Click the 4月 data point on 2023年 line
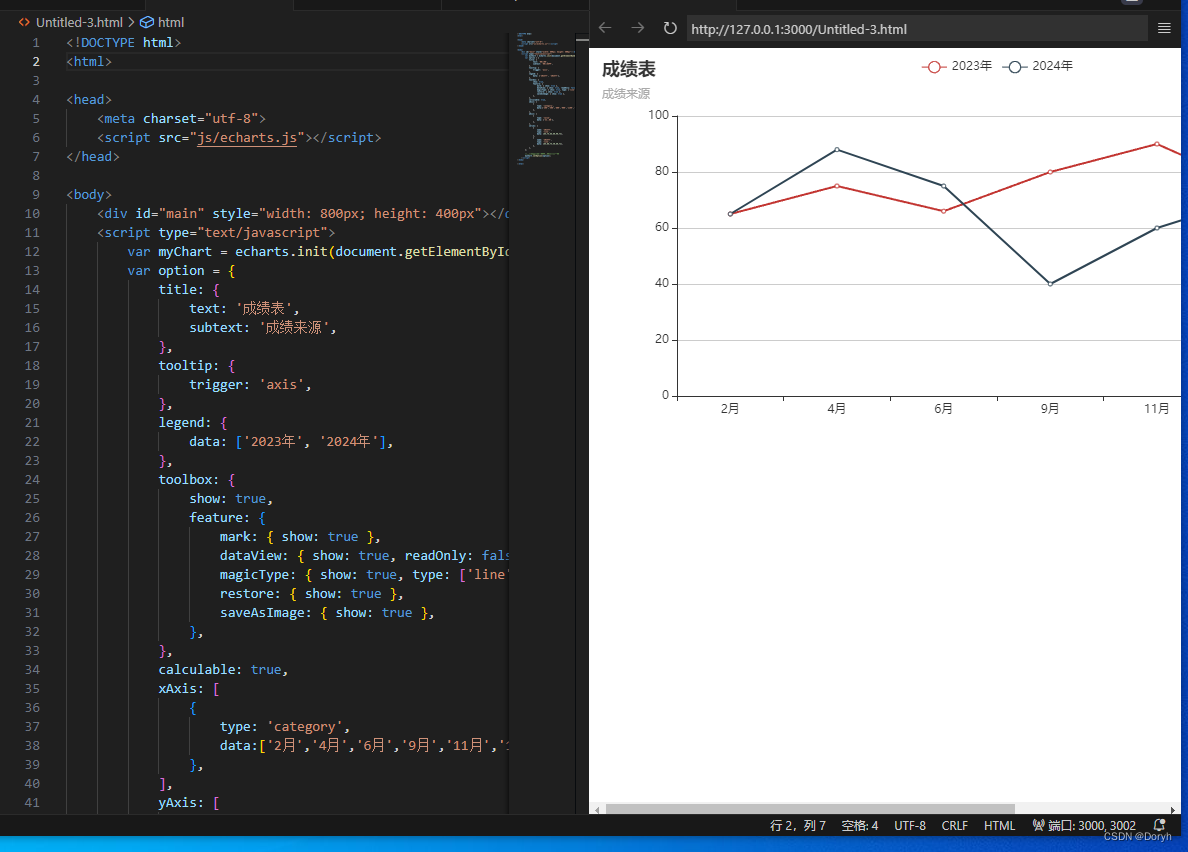1188x852 pixels. (836, 186)
